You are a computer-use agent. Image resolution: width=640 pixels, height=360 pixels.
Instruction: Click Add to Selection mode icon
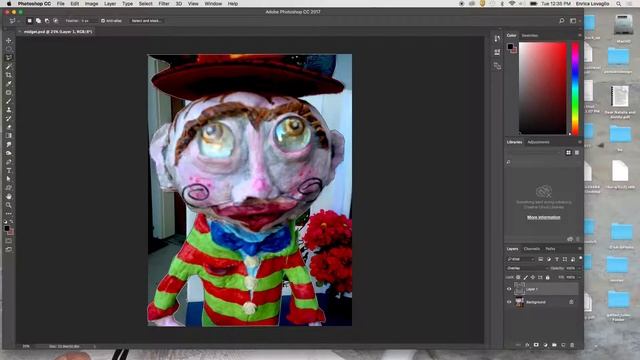tap(38, 20)
